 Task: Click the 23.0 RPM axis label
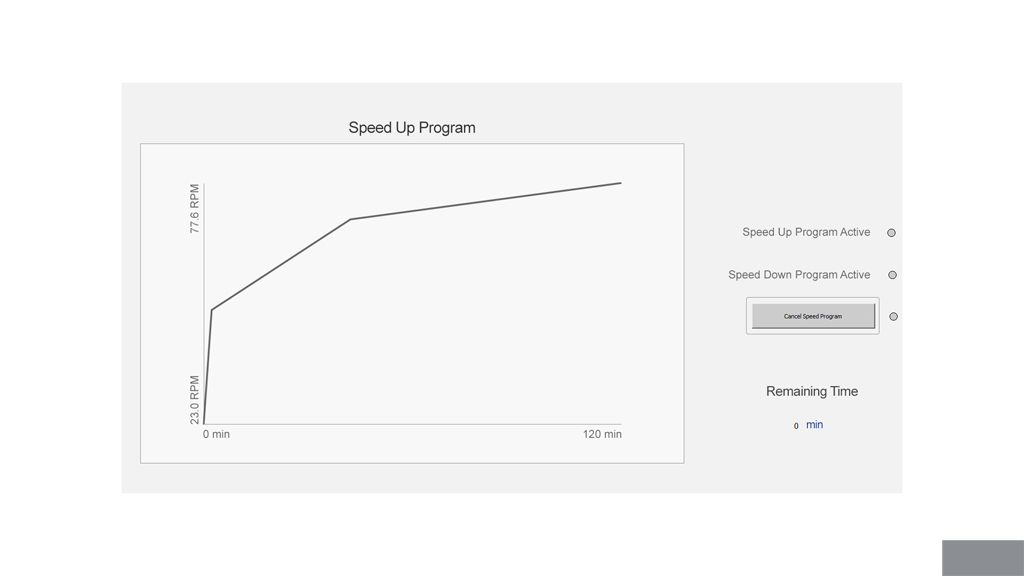(x=195, y=400)
